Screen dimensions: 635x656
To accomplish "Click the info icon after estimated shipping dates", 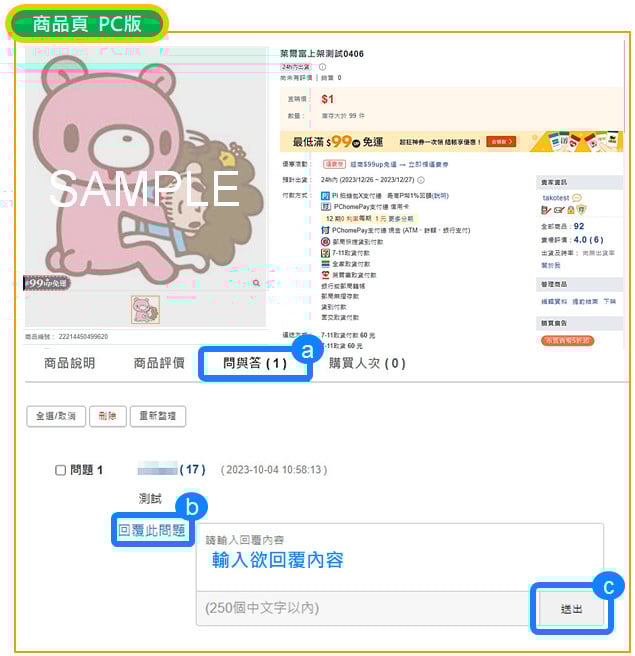I will click(421, 180).
